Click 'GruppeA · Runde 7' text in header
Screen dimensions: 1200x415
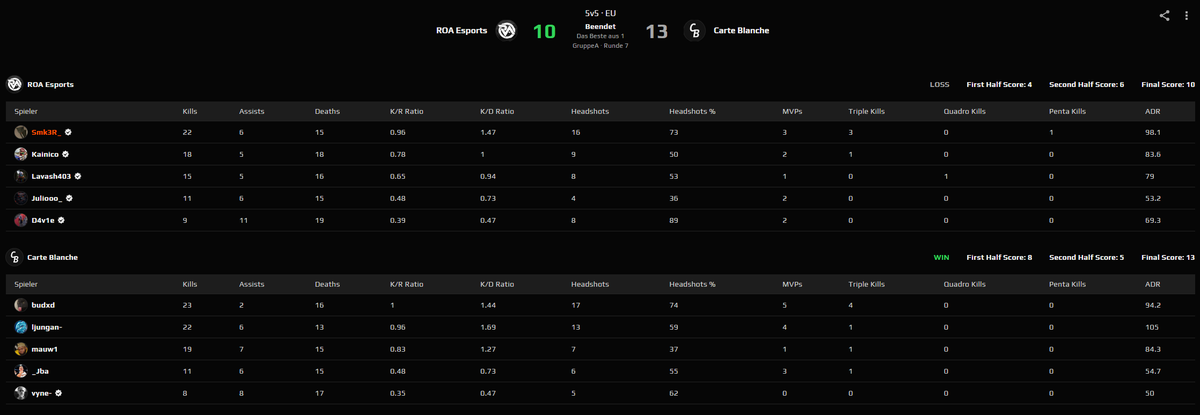(600, 45)
